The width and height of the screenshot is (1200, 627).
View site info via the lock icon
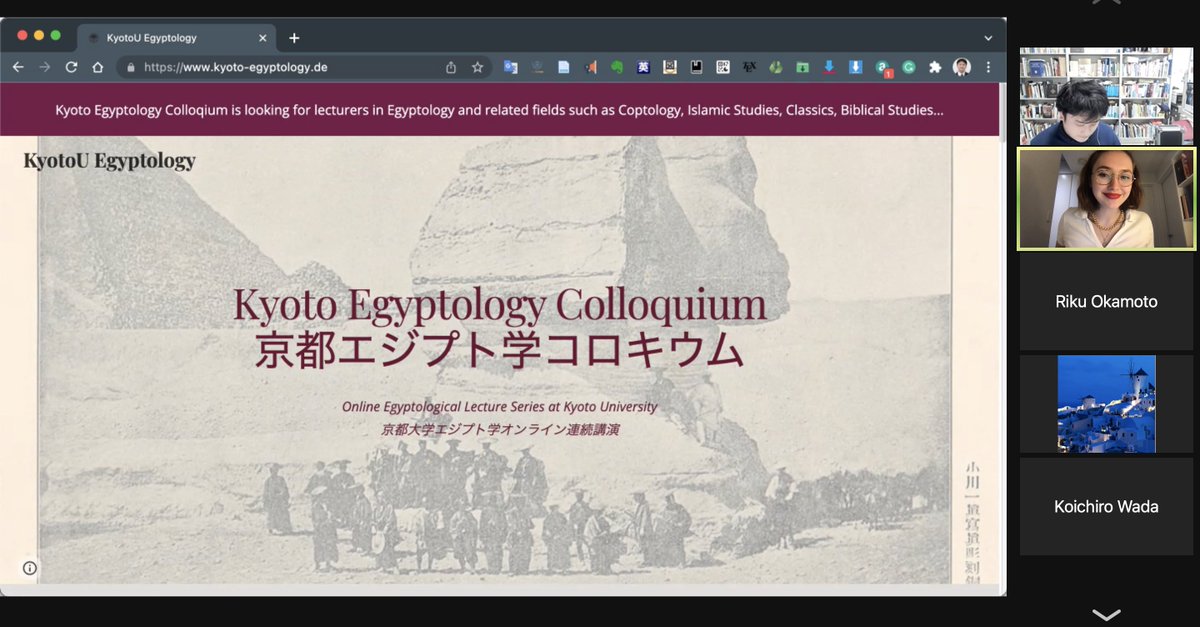tap(130, 68)
